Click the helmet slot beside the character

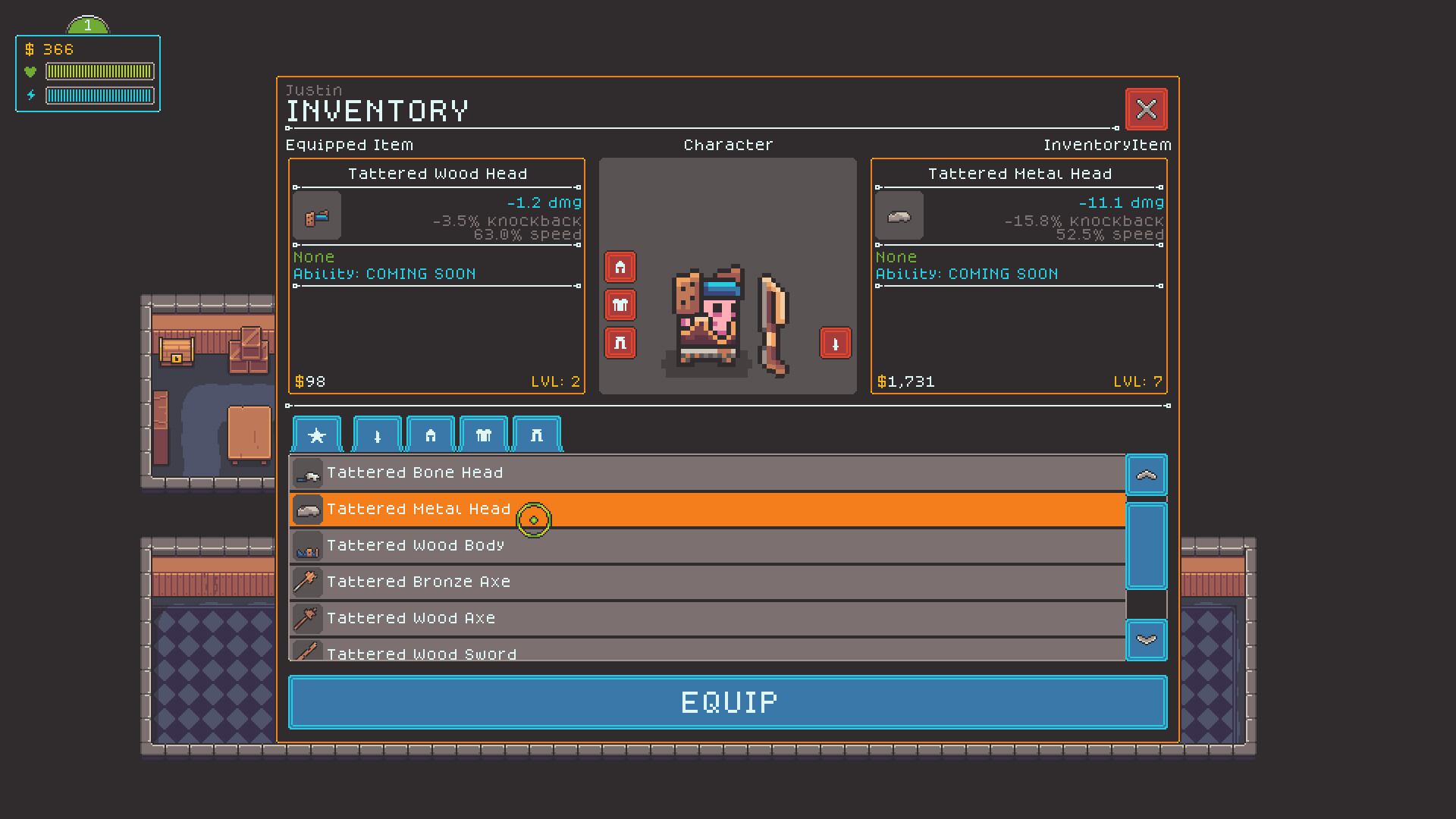click(x=620, y=267)
